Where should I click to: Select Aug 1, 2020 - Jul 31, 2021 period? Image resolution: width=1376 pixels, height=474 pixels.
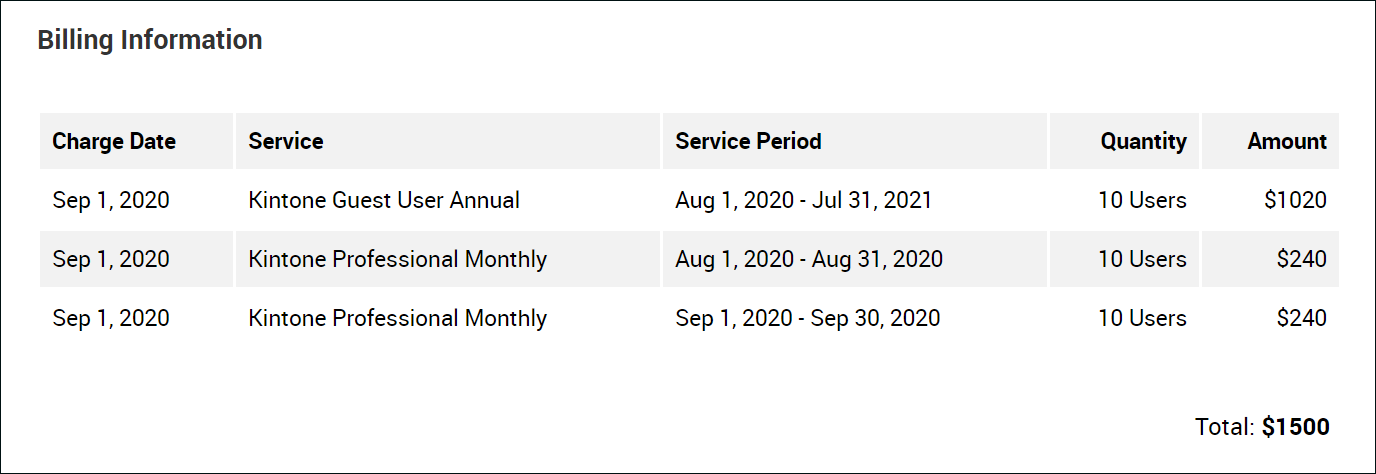click(803, 200)
